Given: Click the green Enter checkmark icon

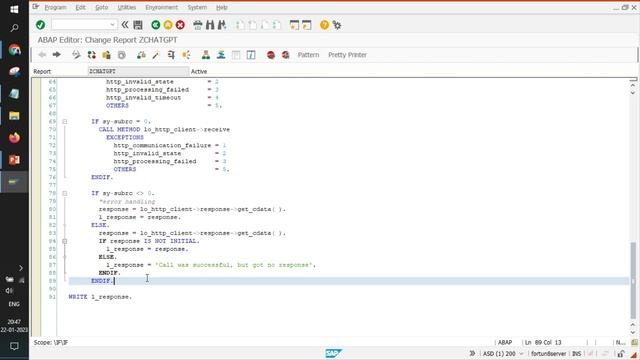Looking at the screenshot, I should tap(40, 25).
